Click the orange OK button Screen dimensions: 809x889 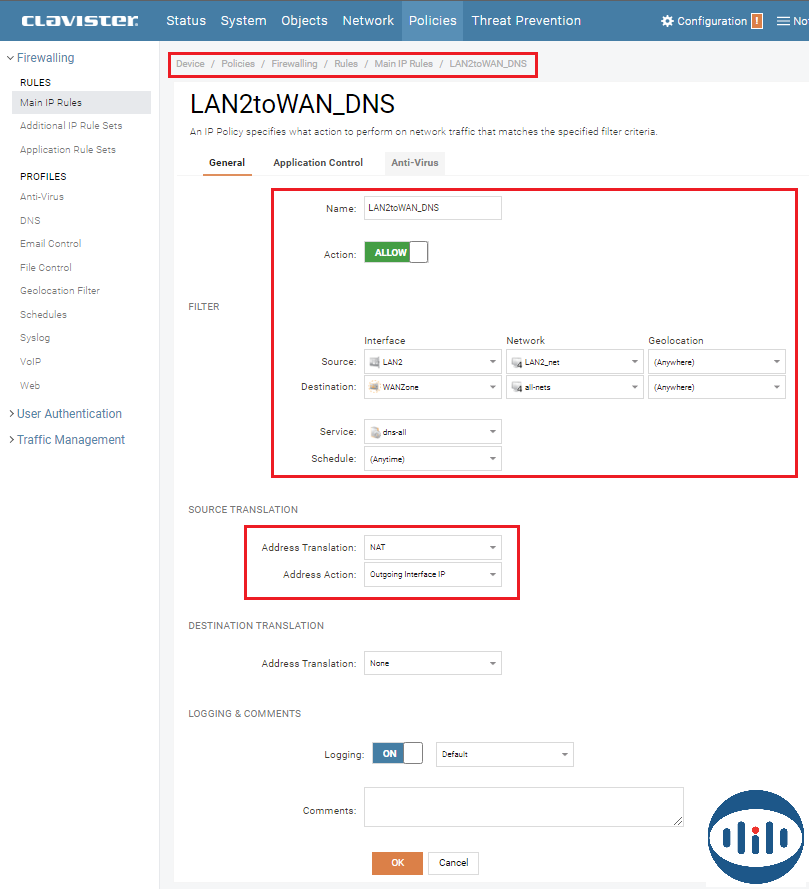(397, 863)
